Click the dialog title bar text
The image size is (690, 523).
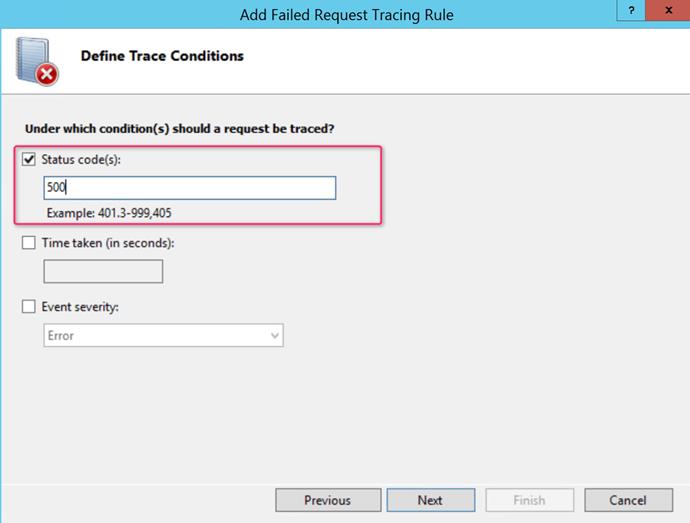(x=346, y=15)
